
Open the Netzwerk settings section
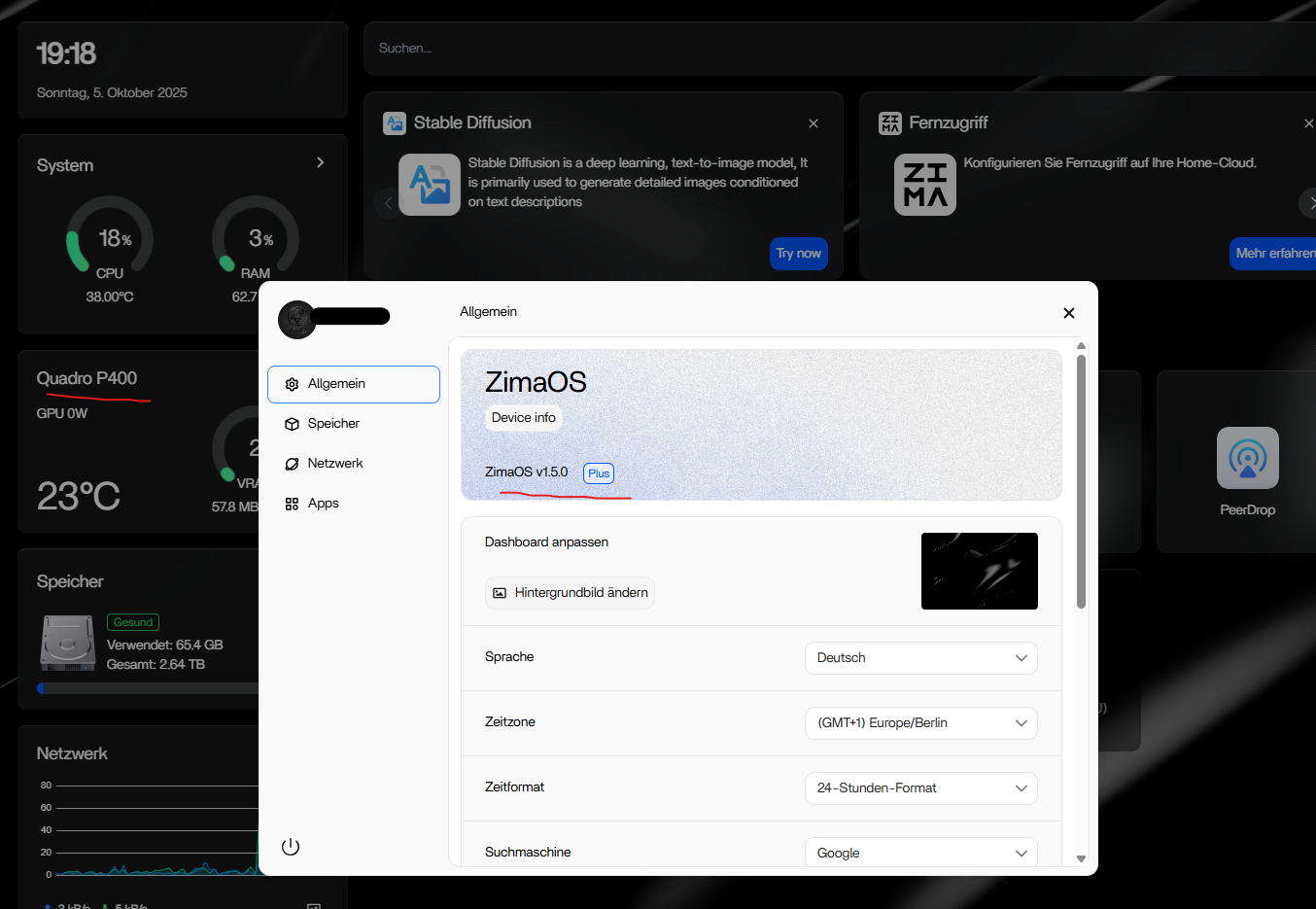coord(354,464)
